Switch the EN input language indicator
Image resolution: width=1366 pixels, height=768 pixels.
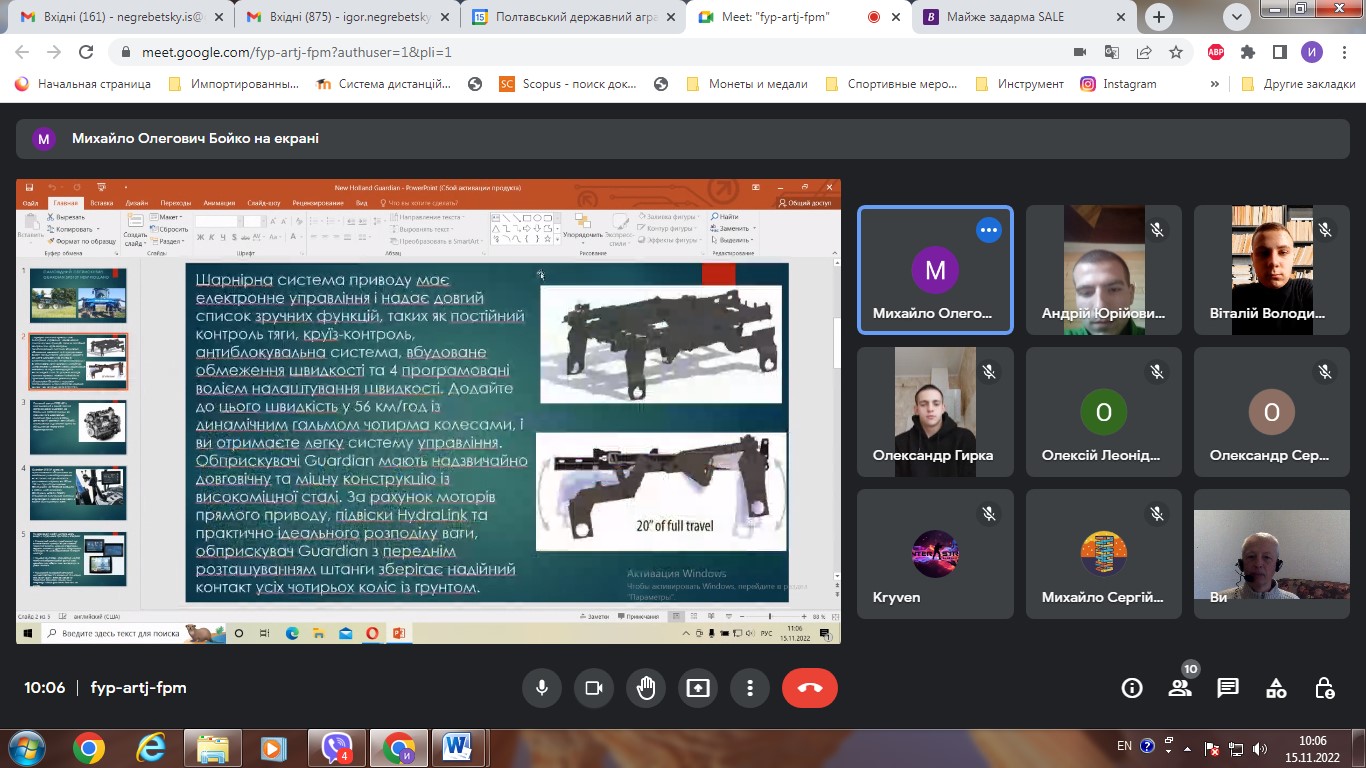[1124, 746]
